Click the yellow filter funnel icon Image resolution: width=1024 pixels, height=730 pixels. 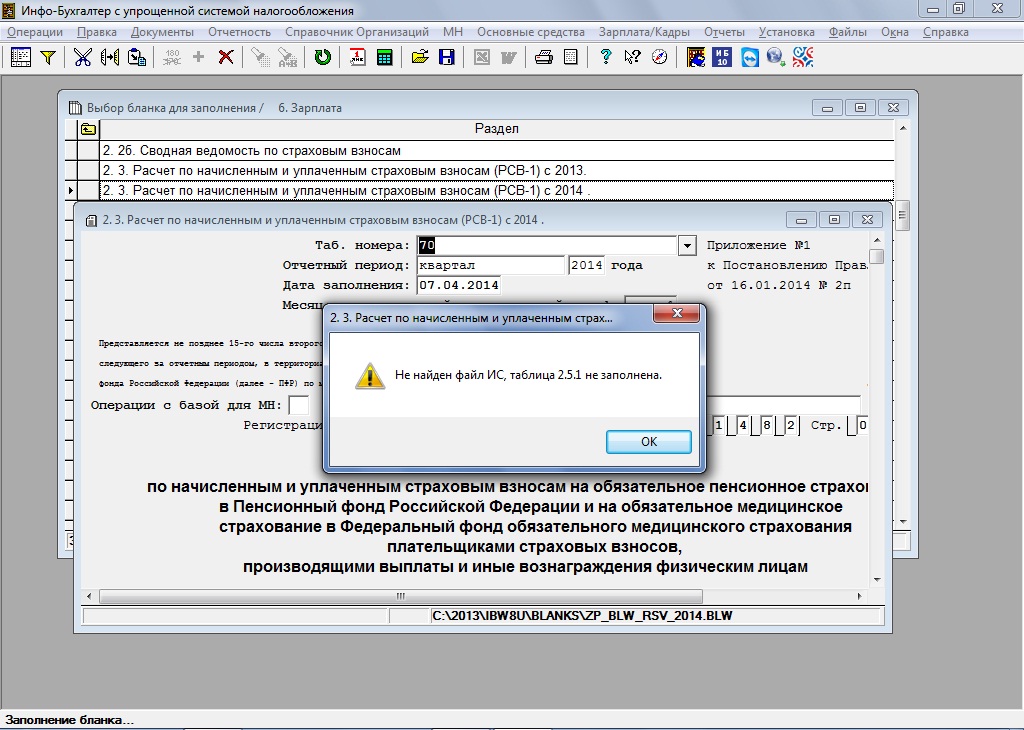48,57
